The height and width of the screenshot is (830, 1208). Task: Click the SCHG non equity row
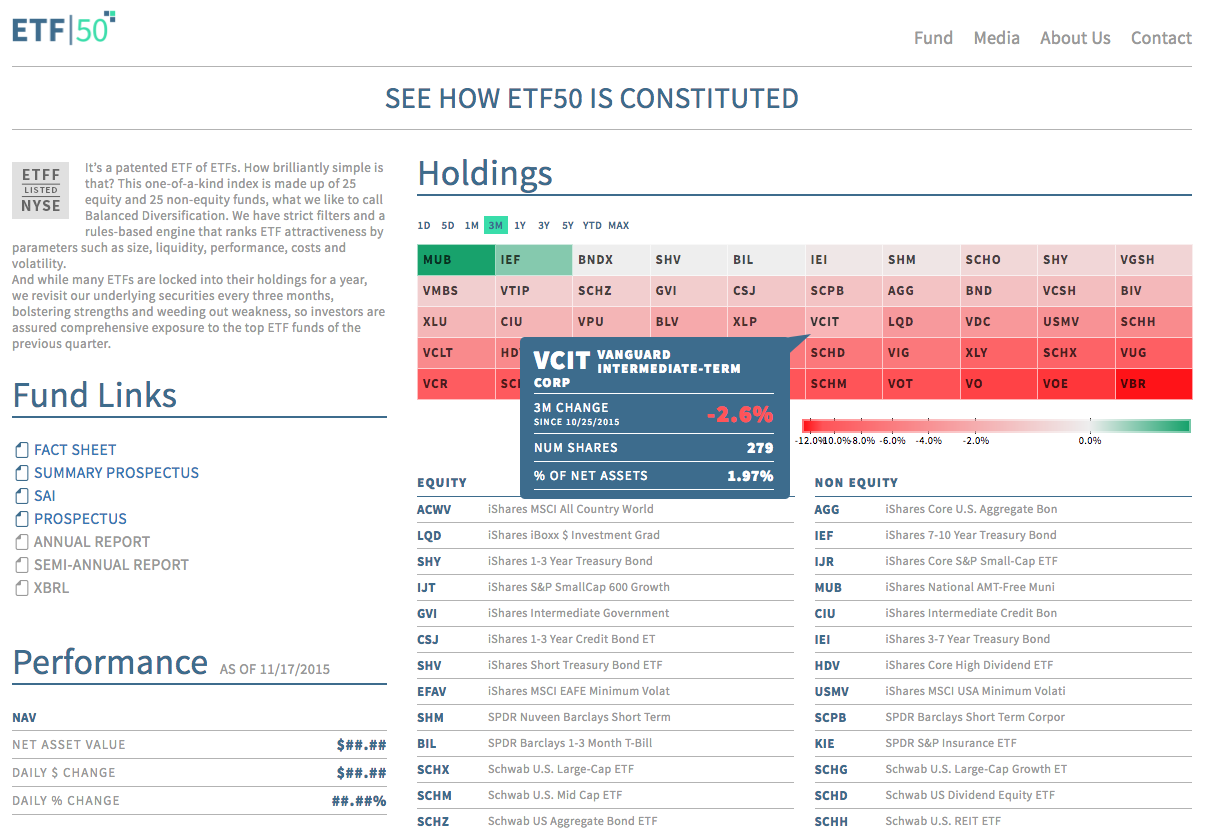pyautogui.click(x=1003, y=769)
